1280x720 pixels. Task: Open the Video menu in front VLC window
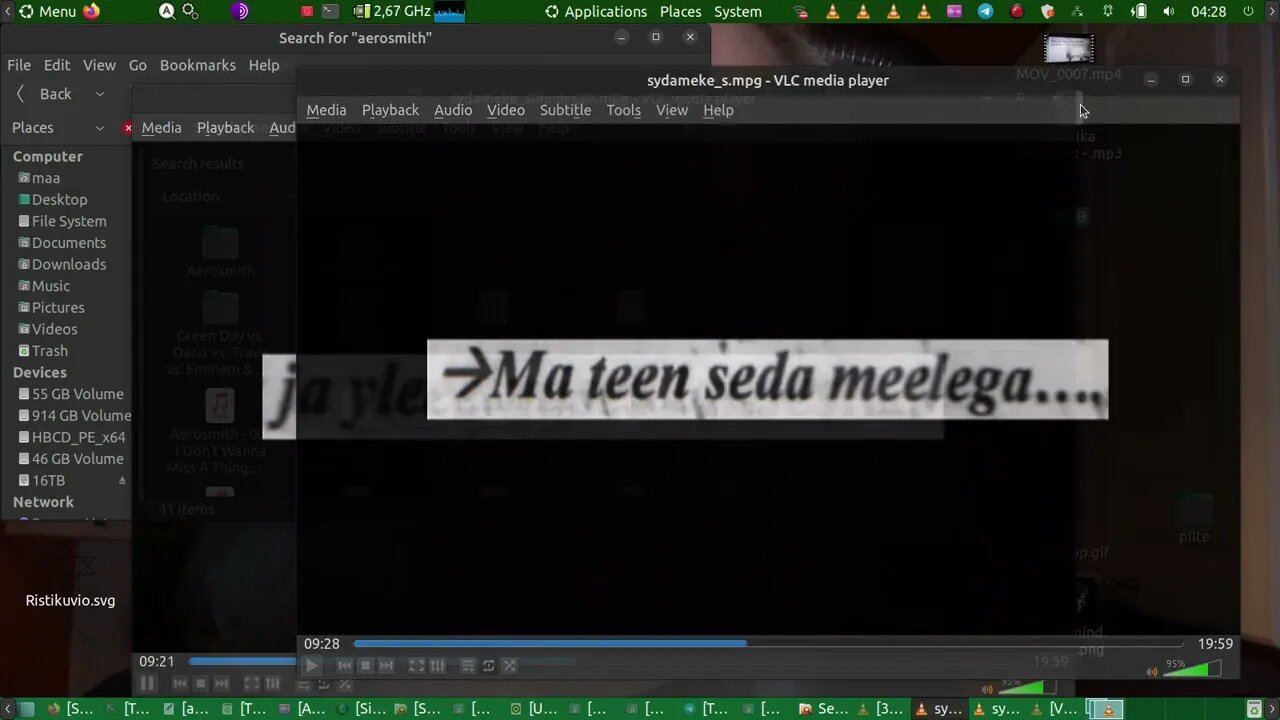506,110
